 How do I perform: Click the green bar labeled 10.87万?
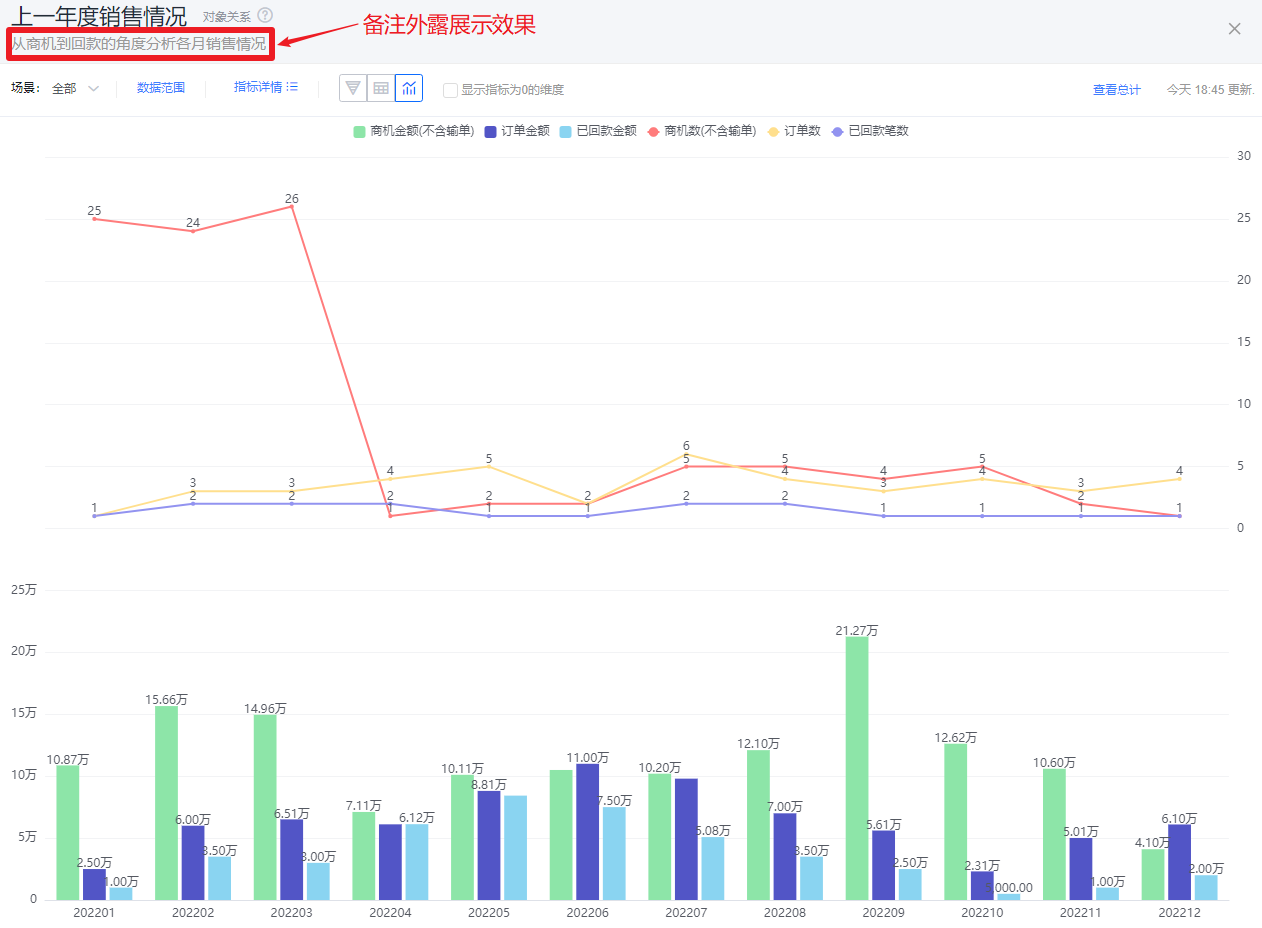point(68,833)
